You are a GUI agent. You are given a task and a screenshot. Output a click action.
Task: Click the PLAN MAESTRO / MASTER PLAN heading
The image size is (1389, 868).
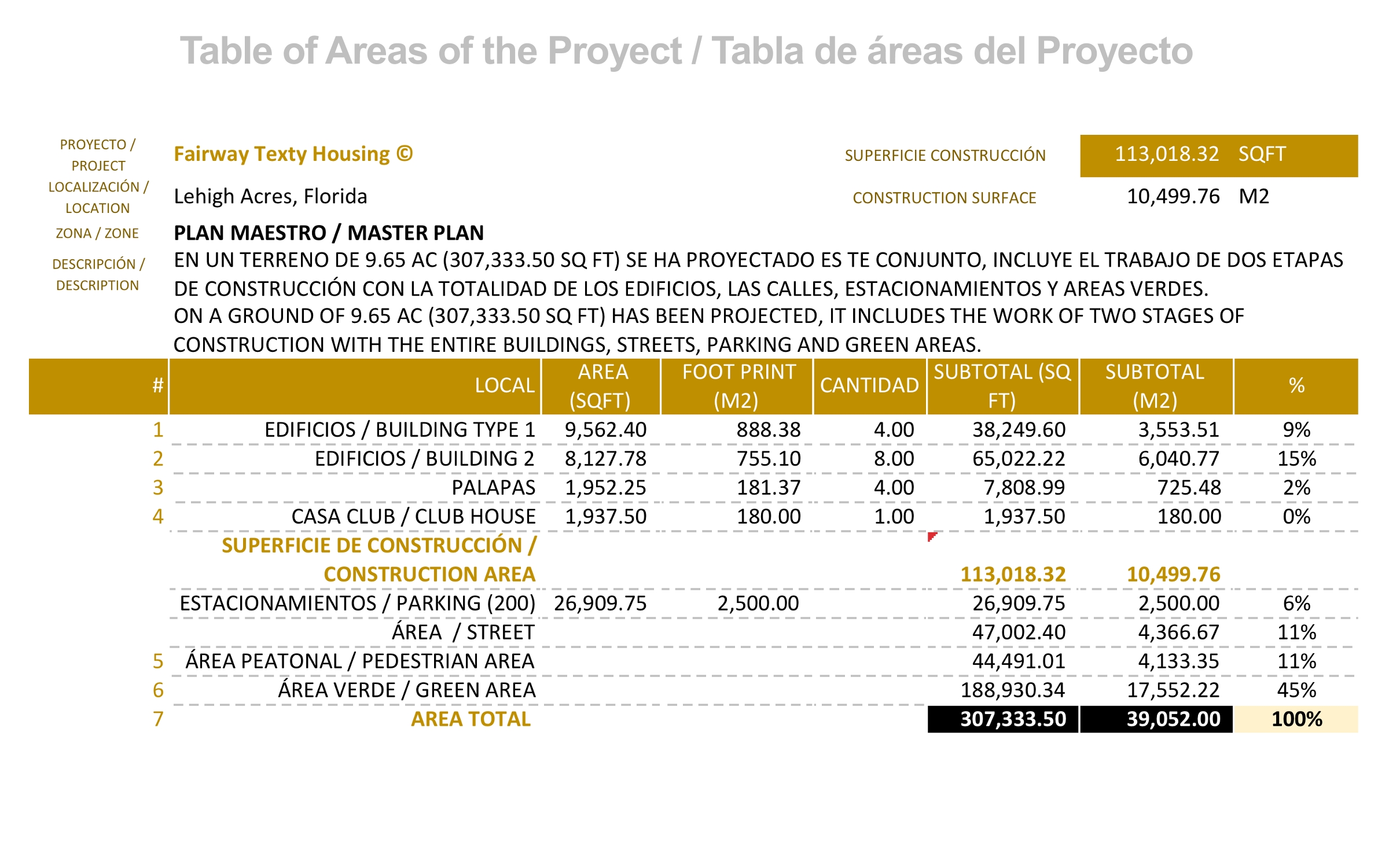329,233
